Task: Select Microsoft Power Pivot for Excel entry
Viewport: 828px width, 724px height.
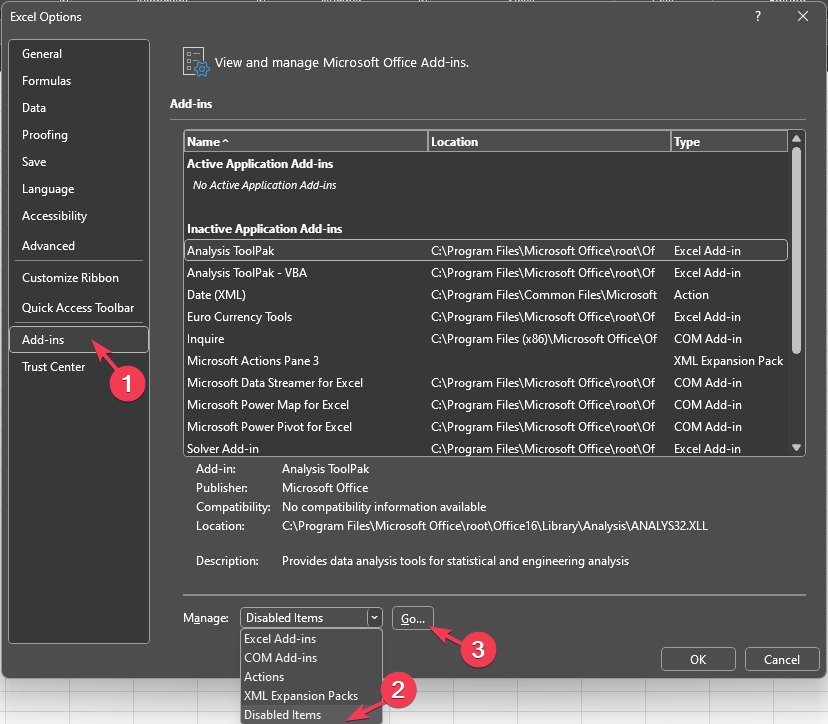Action: coord(269,427)
